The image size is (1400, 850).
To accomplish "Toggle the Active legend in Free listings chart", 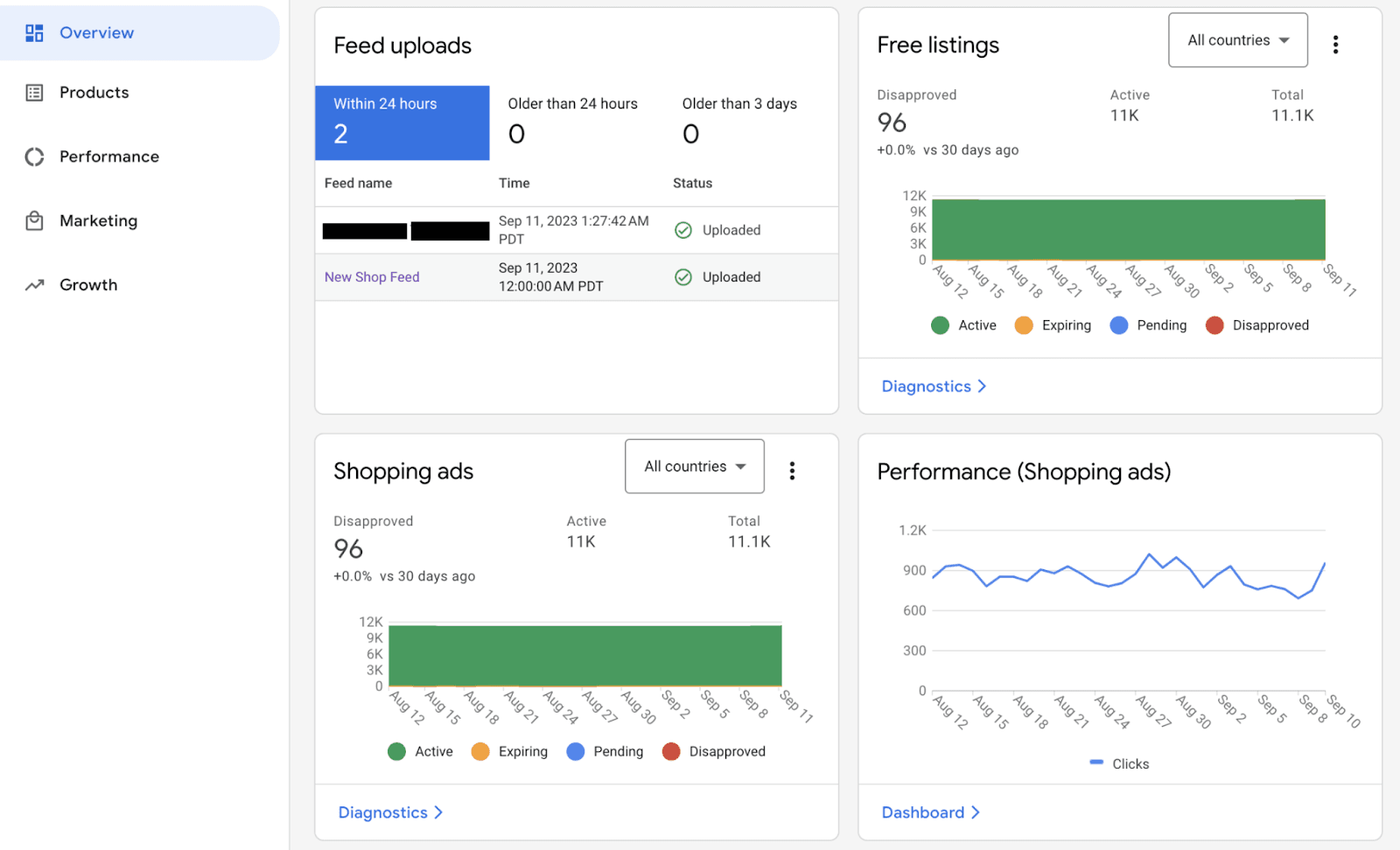I will tap(962, 324).
